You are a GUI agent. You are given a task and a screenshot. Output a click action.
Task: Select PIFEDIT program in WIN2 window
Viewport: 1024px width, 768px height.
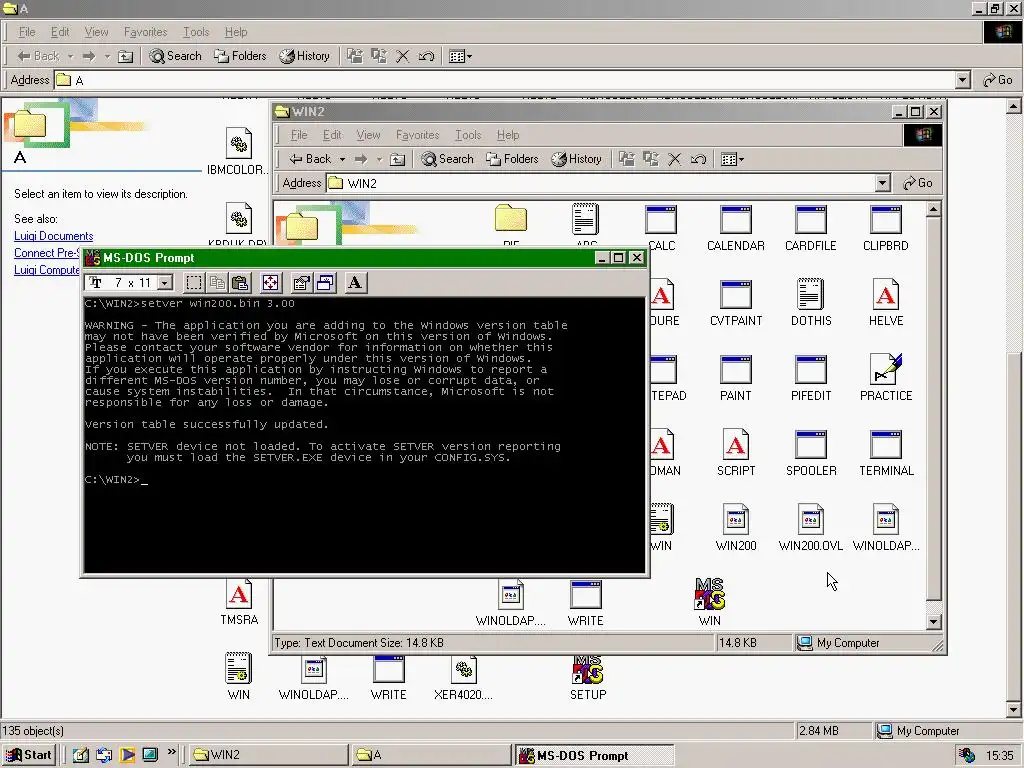click(x=811, y=378)
